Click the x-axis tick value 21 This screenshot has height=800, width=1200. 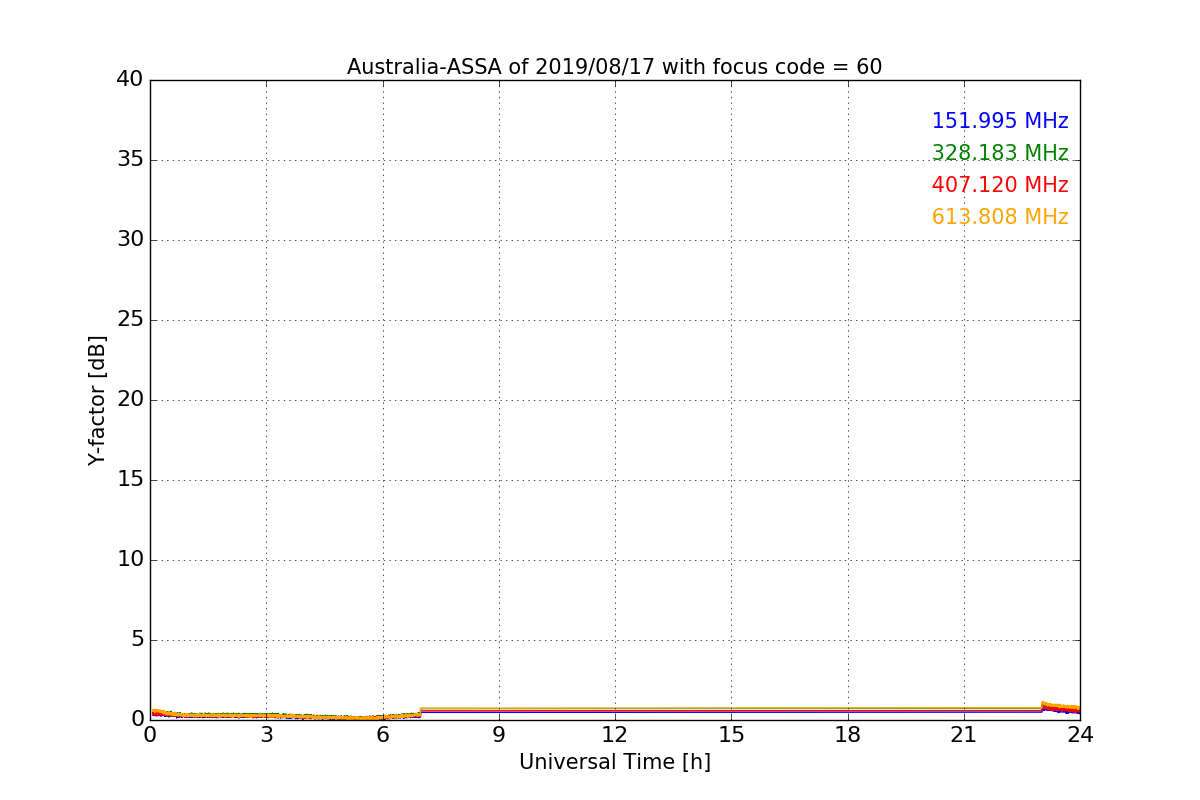(964, 735)
